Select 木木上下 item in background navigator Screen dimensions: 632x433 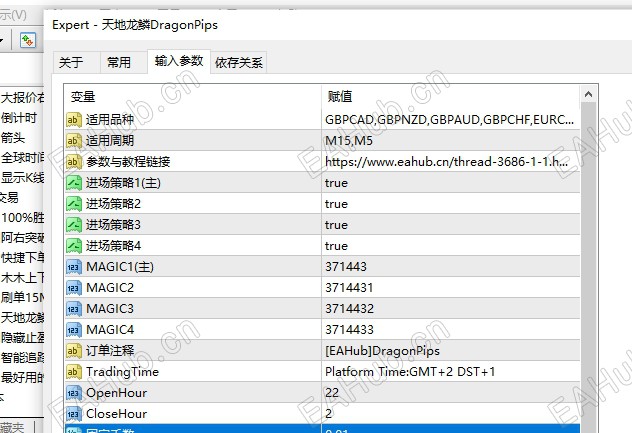click(x=23, y=278)
